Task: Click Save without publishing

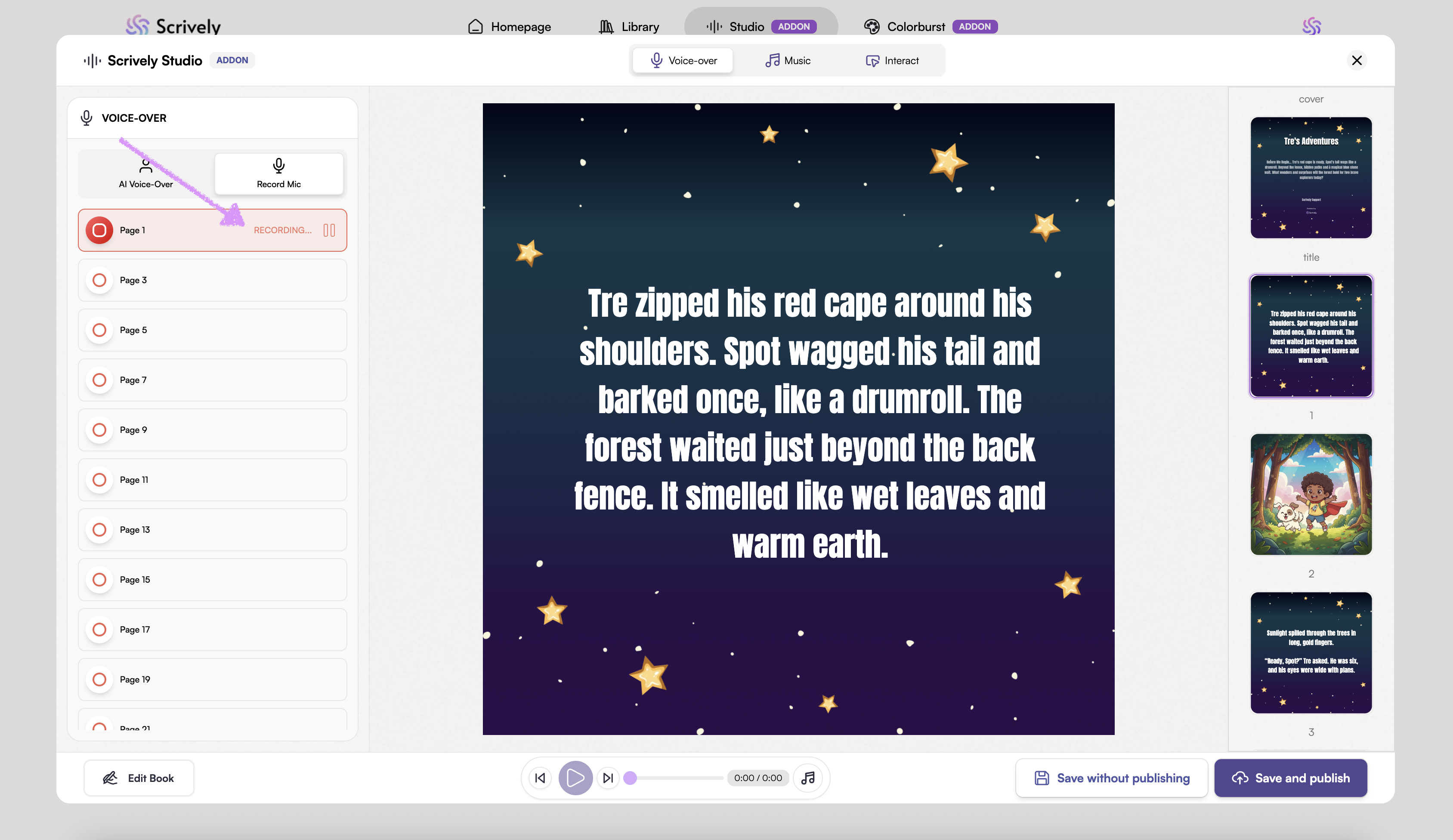Action: pyautogui.click(x=1111, y=778)
